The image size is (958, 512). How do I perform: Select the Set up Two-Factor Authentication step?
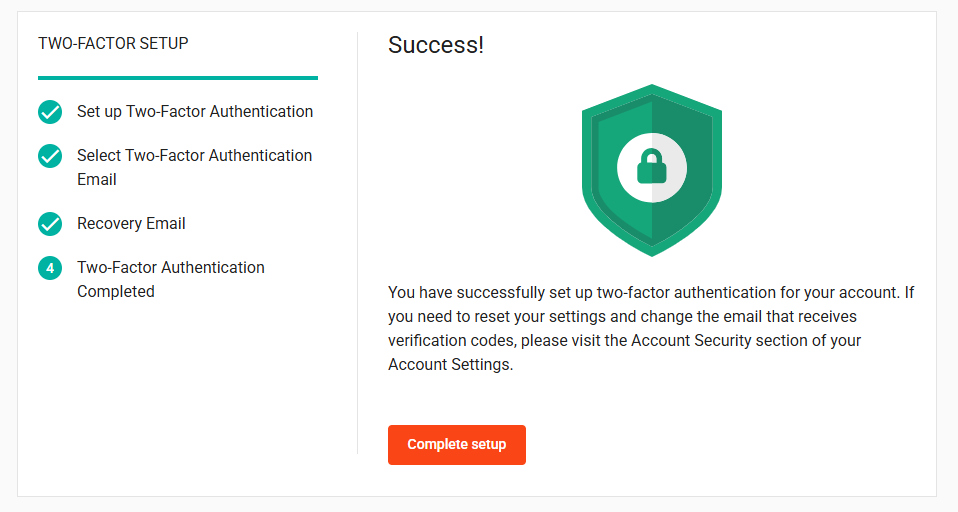tap(195, 112)
